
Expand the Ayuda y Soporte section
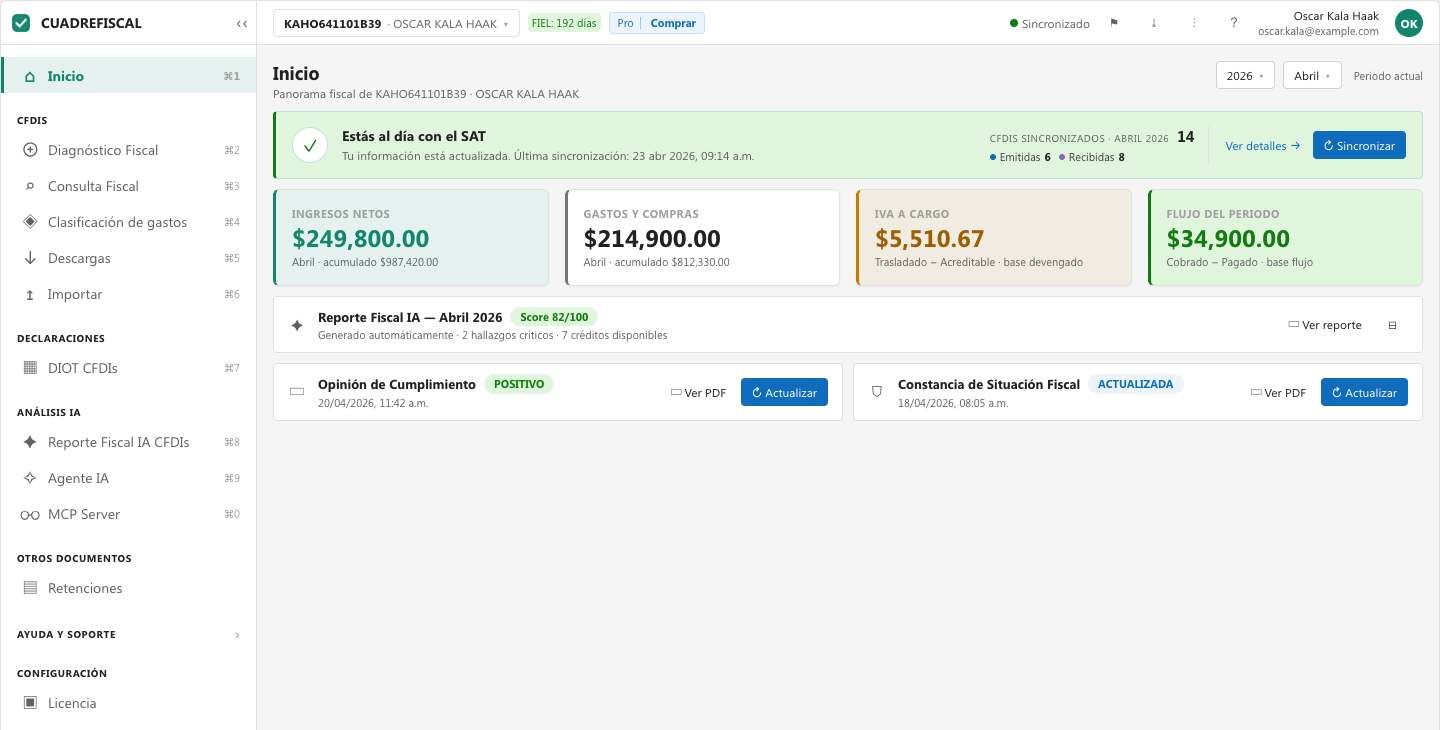(128, 634)
